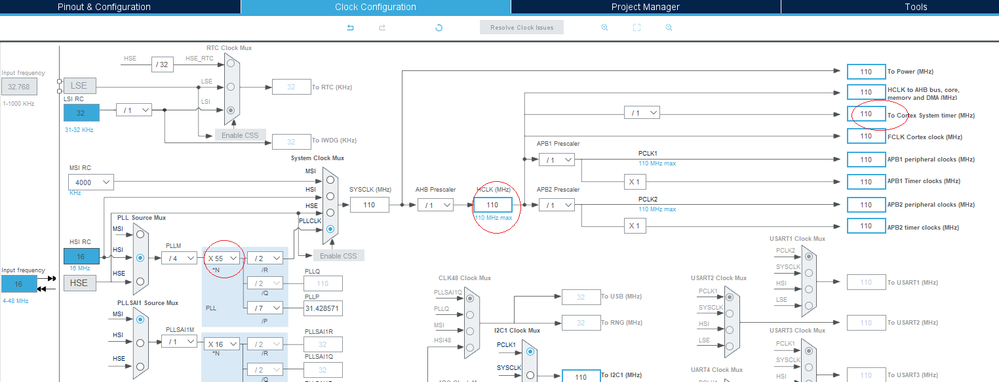Image resolution: width=999 pixels, height=382 pixels.
Task: Open the AHB Prescaler dropdown
Action: click(436, 205)
